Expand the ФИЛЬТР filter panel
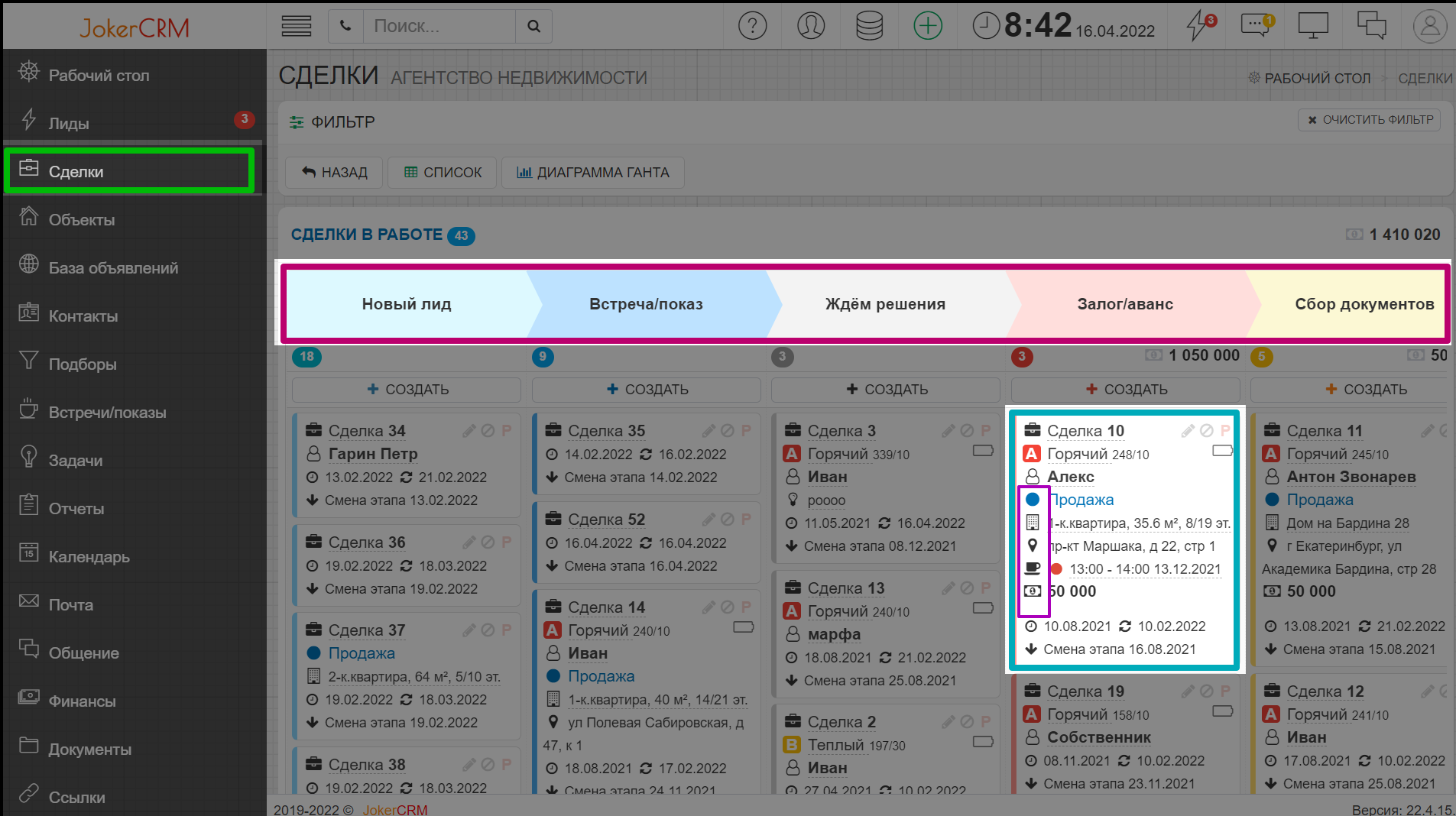 (x=332, y=122)
